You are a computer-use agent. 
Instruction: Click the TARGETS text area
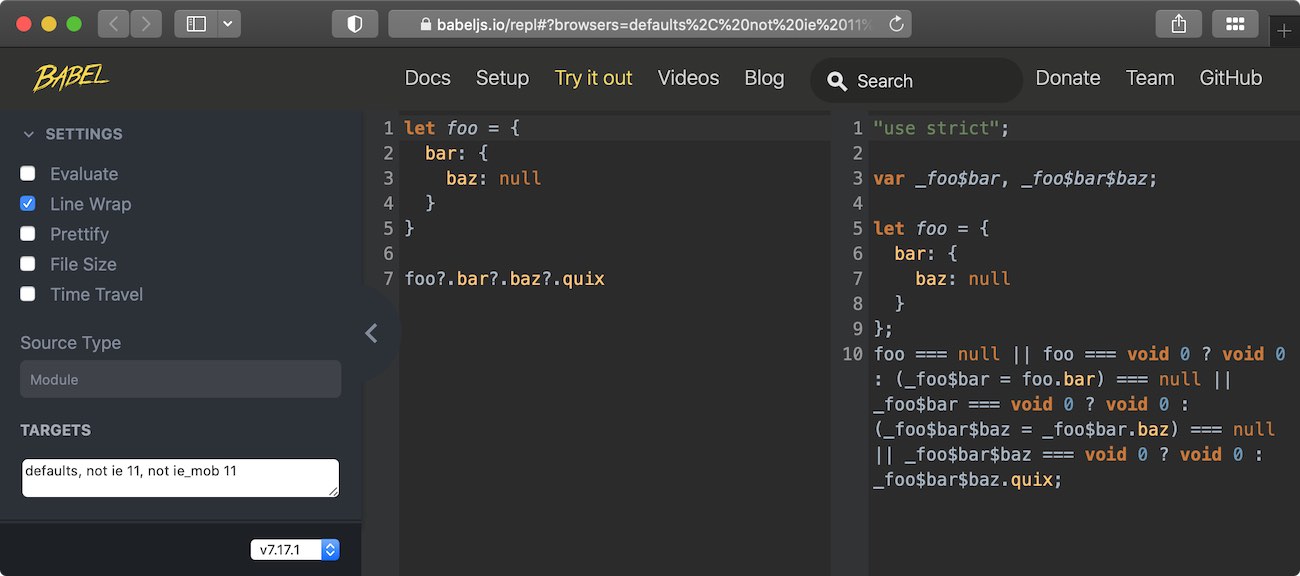pos(180,478)
